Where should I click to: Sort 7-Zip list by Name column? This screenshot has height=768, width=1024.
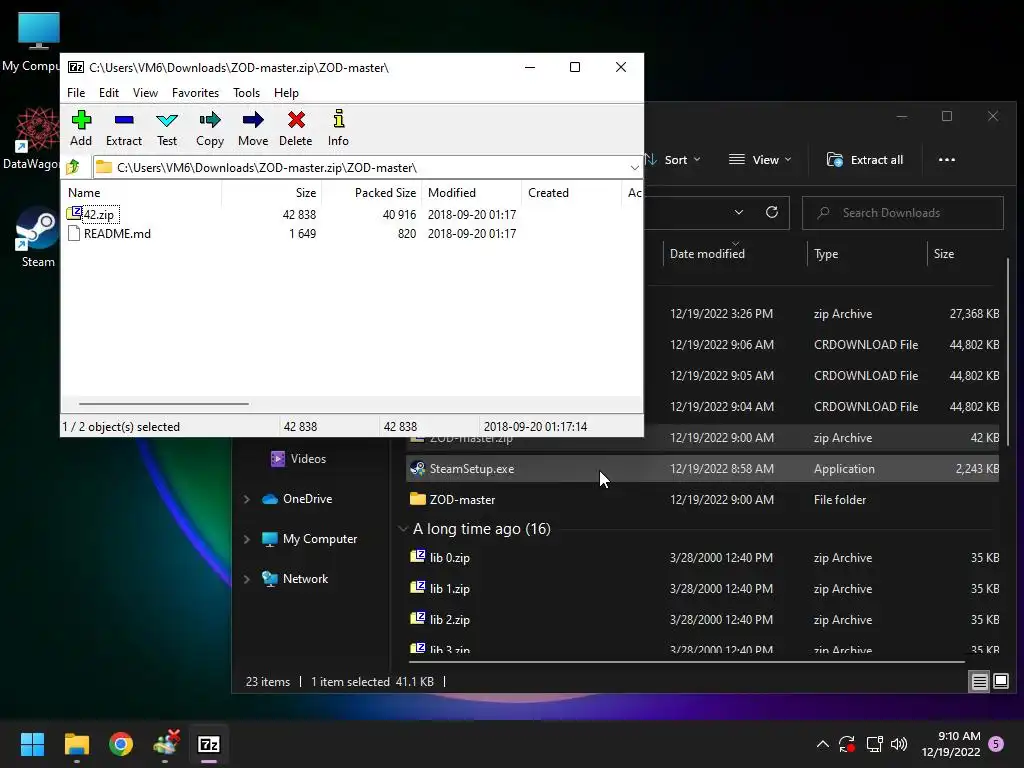141,193
